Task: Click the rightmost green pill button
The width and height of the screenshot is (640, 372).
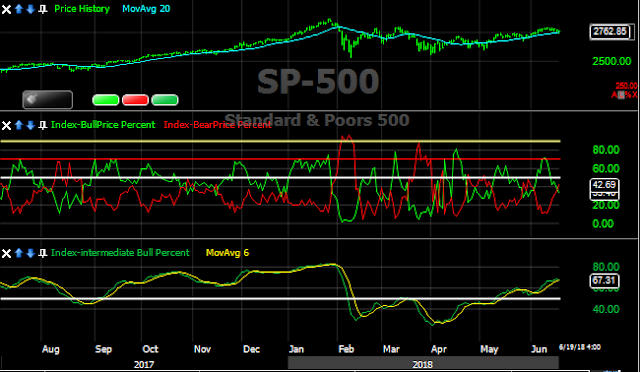Action: pyautogui.click(x=165, y=100)
